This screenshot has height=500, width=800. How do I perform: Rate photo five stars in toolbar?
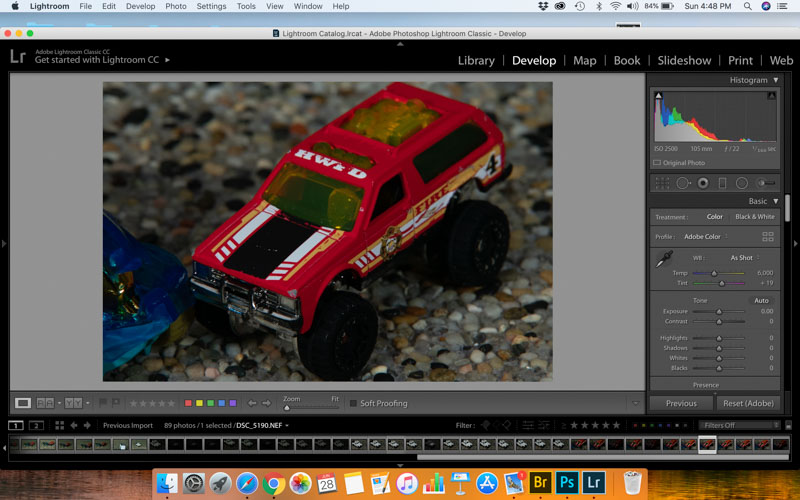(x=172, y=403)
